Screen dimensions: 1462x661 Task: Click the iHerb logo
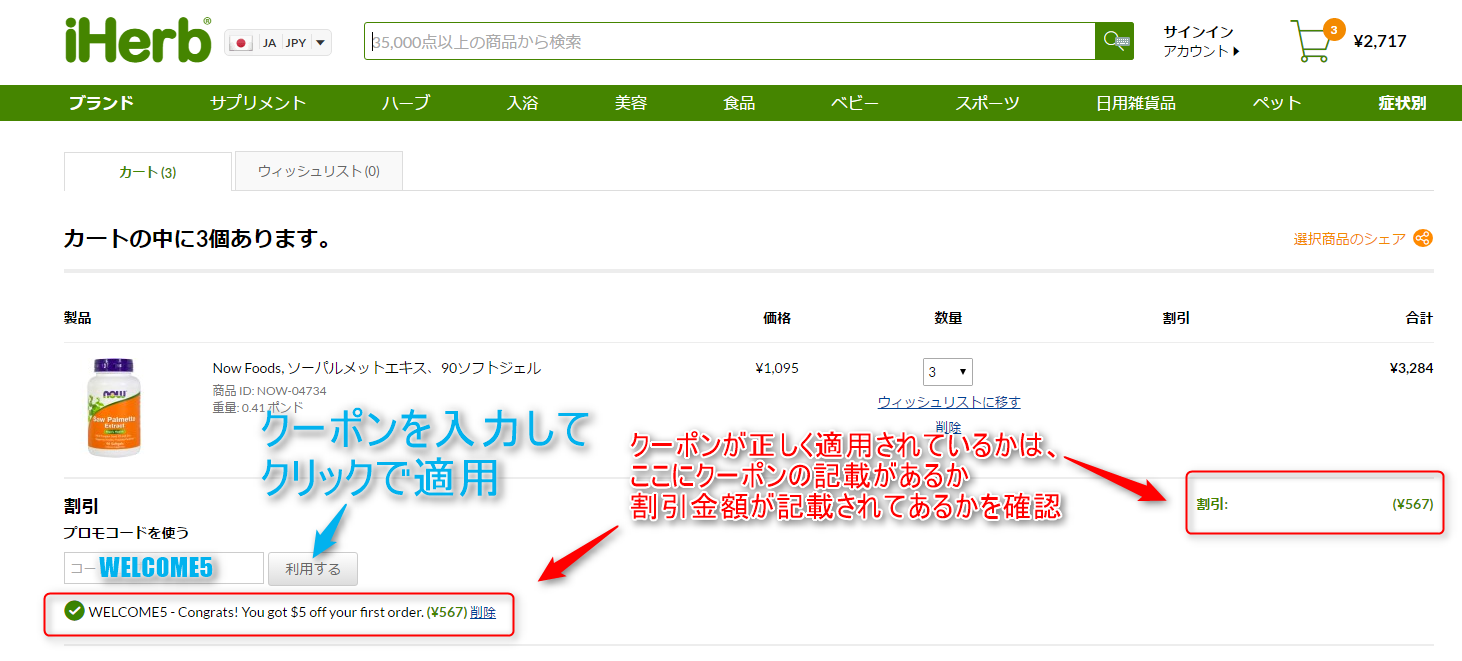pyautogui.click(x=138, y=41)
